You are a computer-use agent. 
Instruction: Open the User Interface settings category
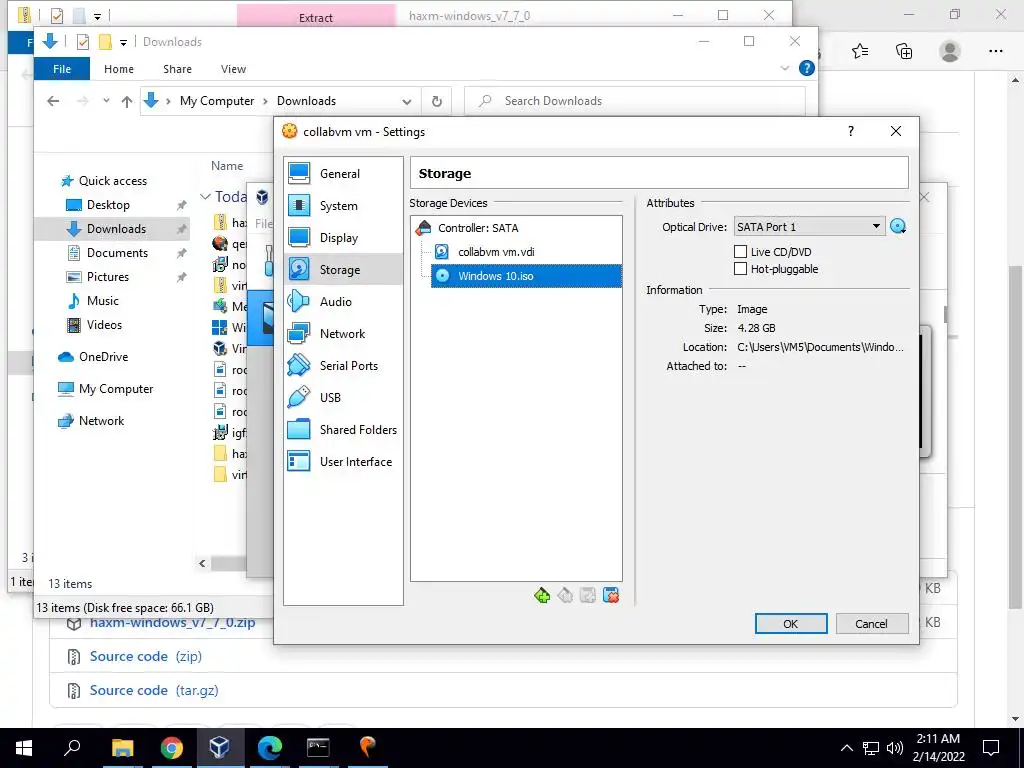tap(343, 462)
